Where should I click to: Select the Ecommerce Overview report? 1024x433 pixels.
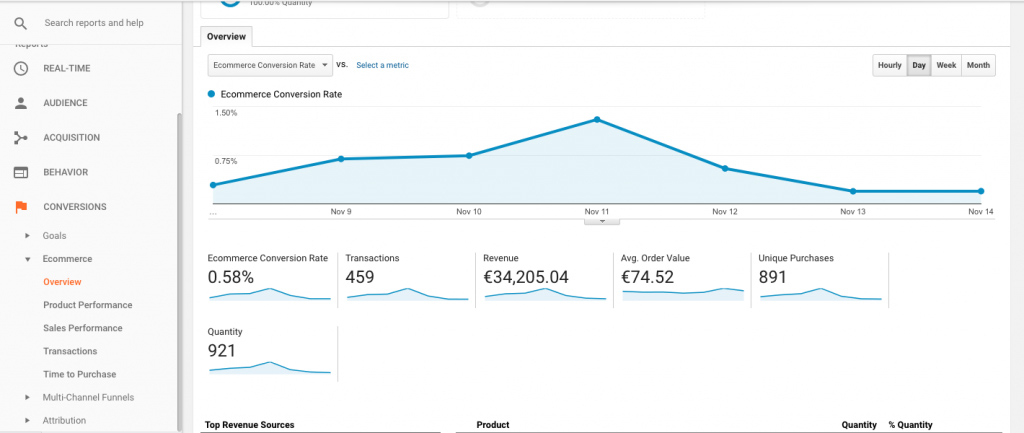tap(62, 282)
